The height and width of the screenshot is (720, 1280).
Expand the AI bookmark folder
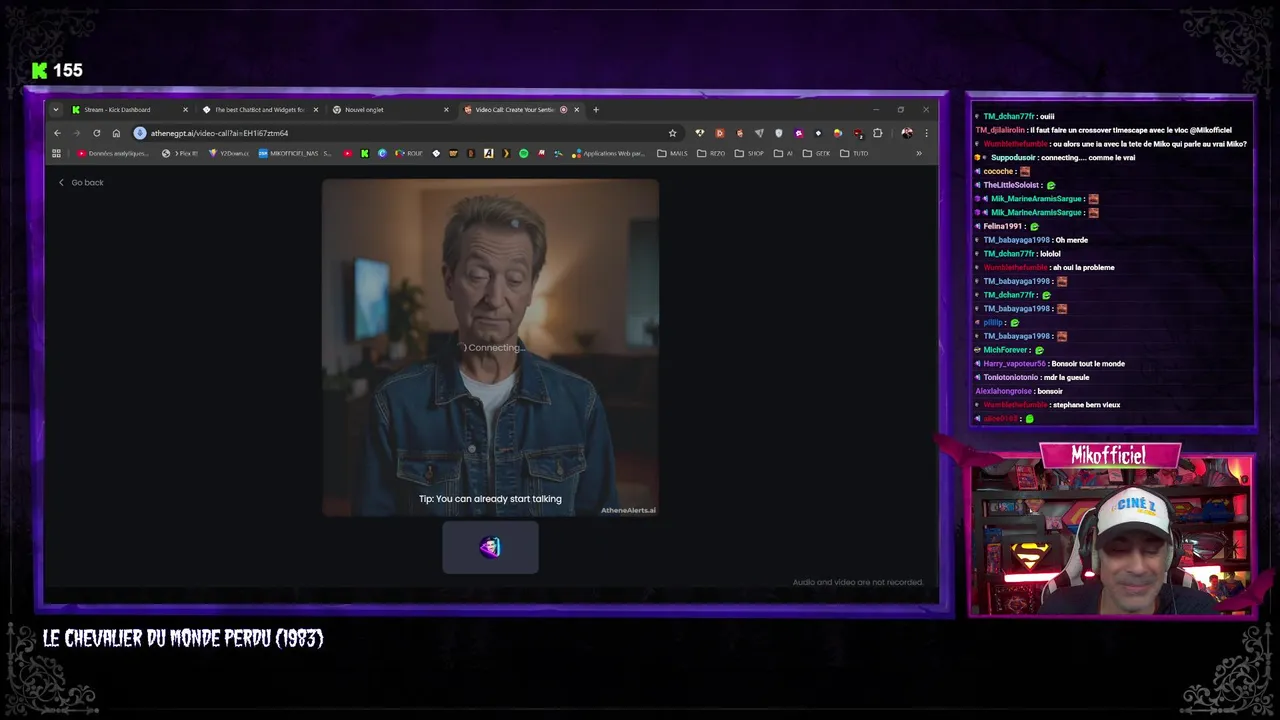click(783, 153)
